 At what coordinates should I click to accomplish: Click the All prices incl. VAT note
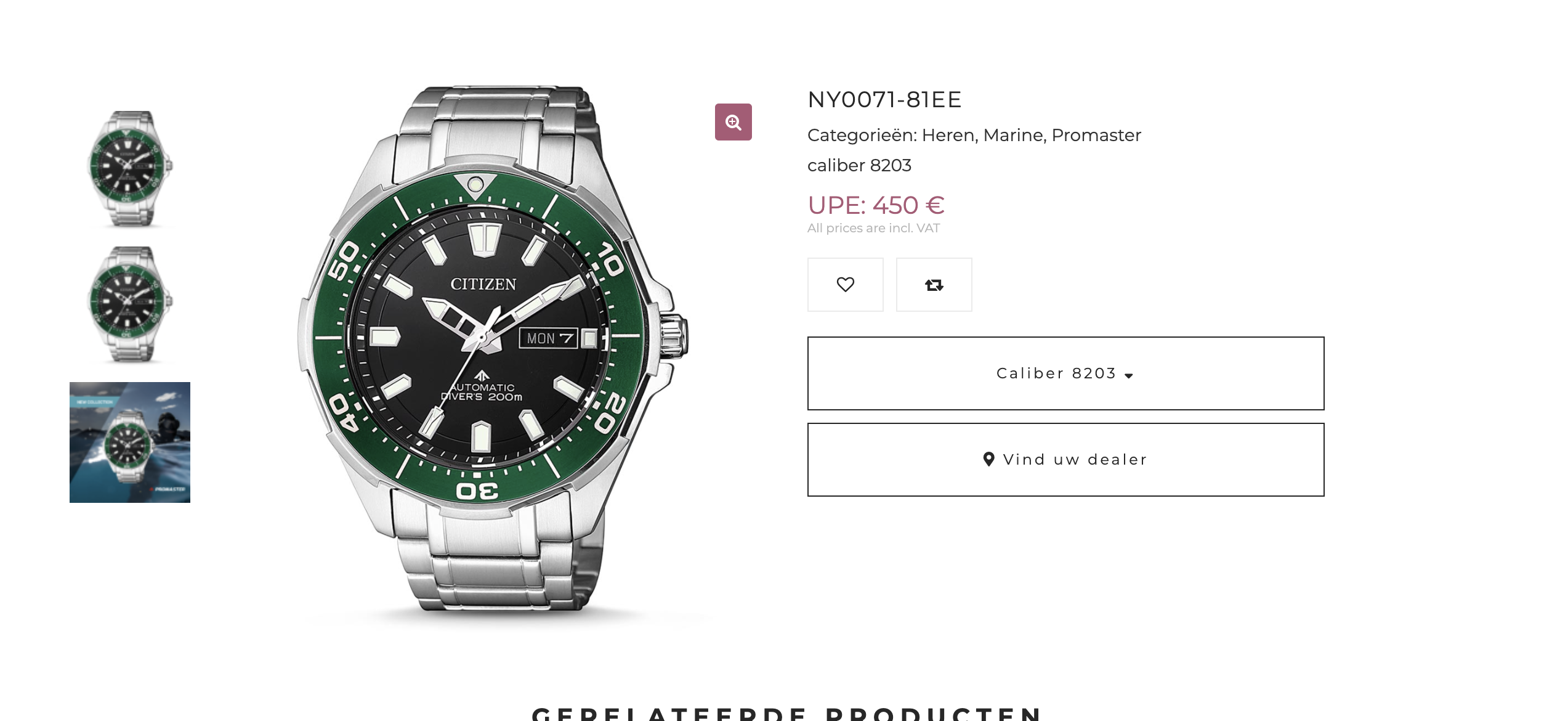[x=873, y=228]
